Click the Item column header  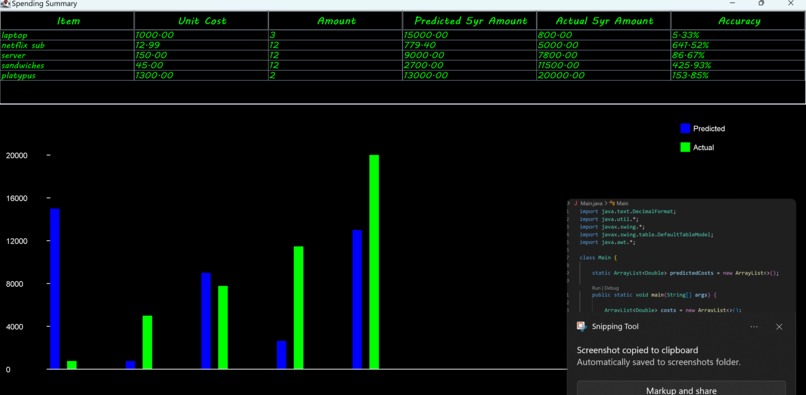pos(67,21)
